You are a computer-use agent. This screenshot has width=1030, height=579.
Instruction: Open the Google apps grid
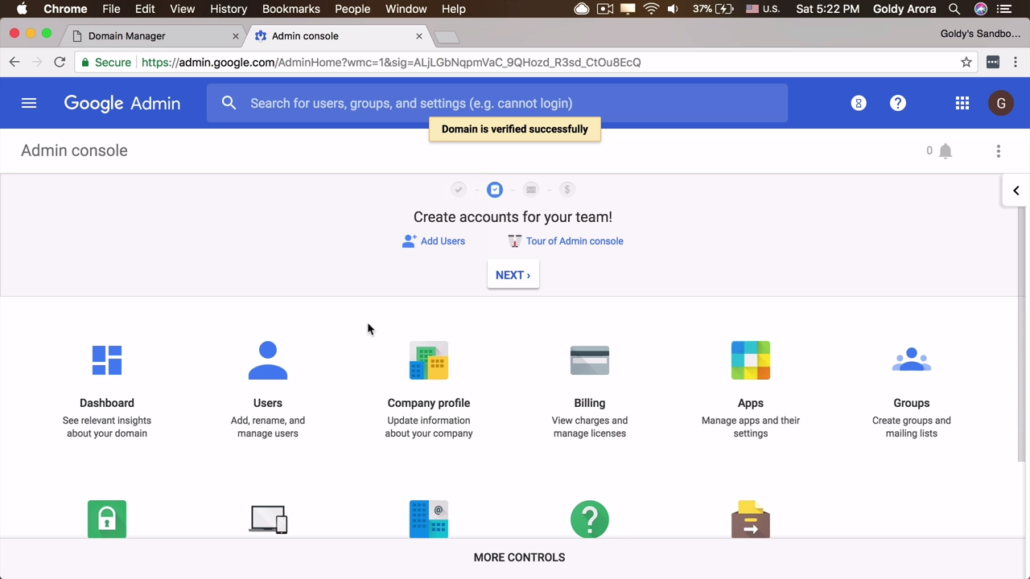pos(962,103)
